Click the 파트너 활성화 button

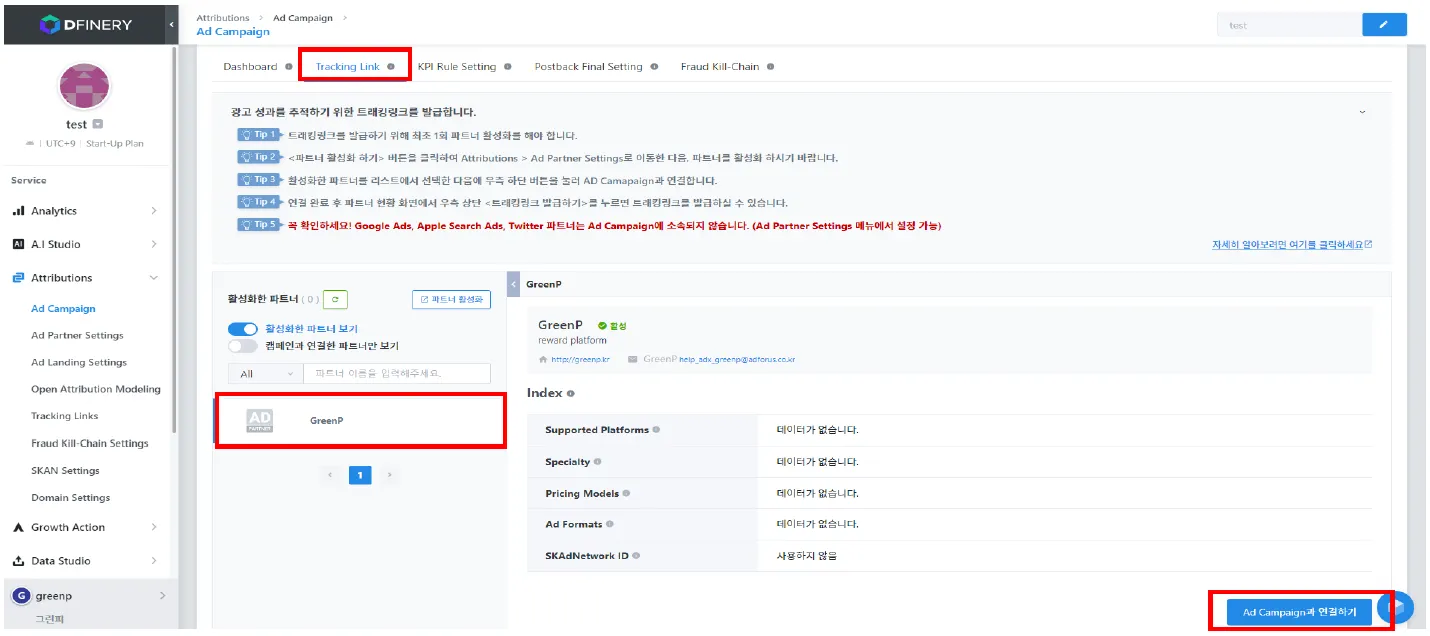[x=451, y=299]
